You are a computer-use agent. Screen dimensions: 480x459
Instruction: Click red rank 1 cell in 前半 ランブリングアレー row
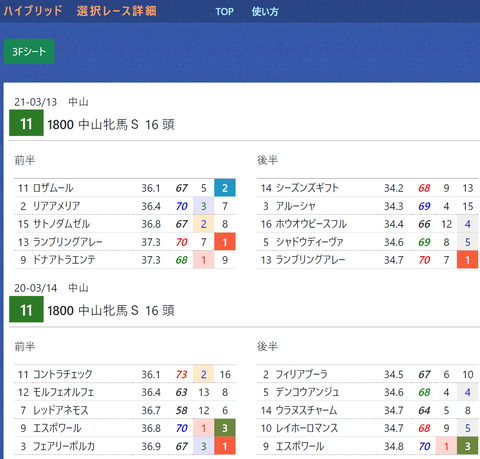coord(225,242)
